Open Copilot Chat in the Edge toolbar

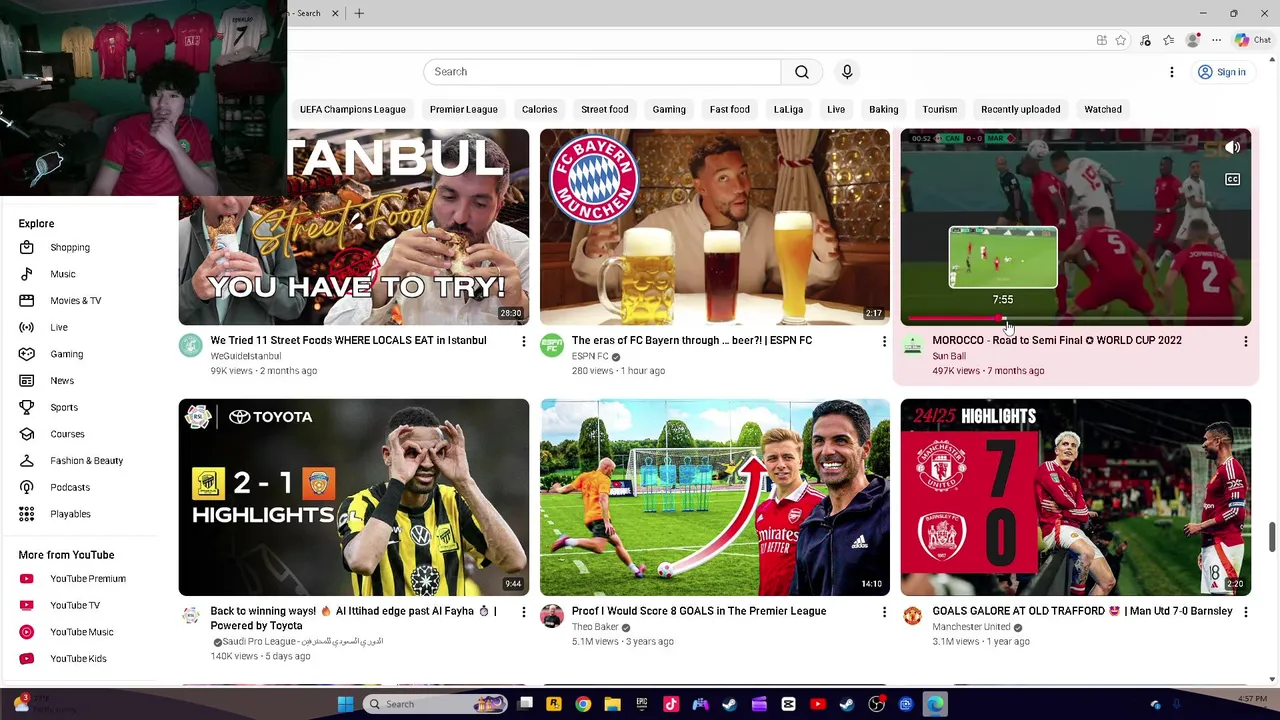[x=1253, y=40]
